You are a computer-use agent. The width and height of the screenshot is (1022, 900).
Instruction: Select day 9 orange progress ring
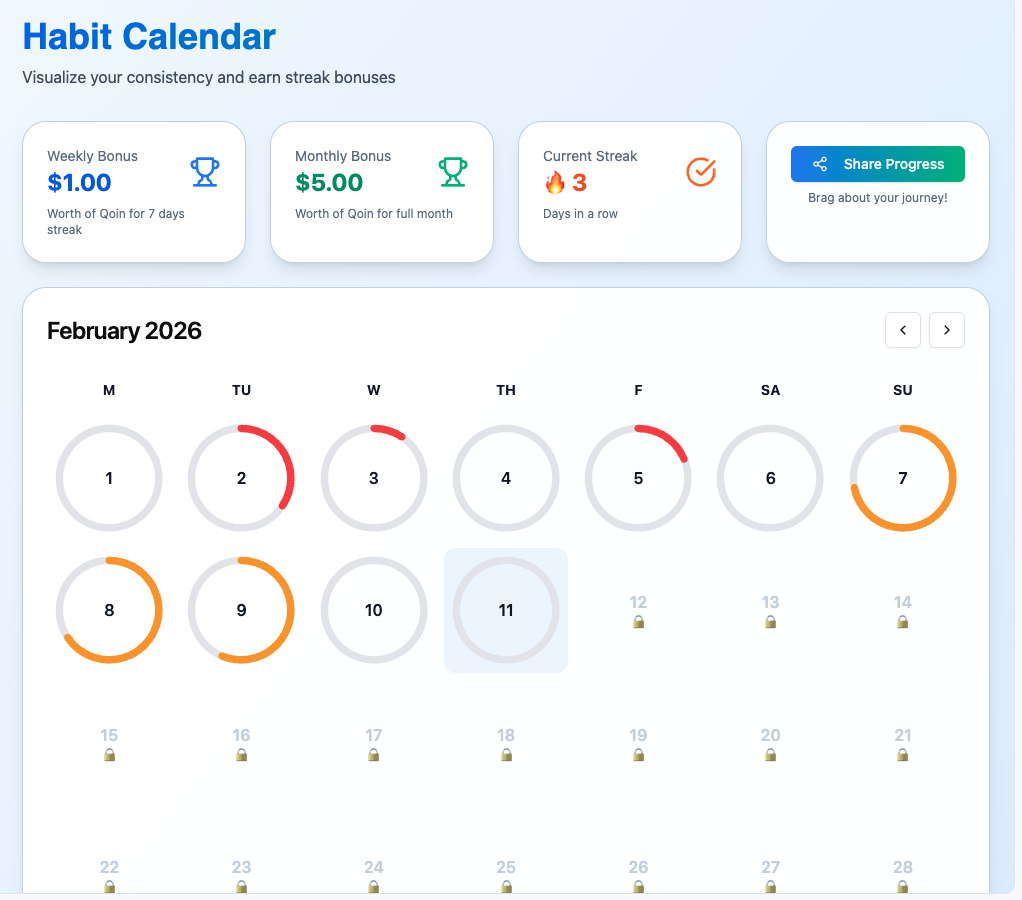click(241, 610)
